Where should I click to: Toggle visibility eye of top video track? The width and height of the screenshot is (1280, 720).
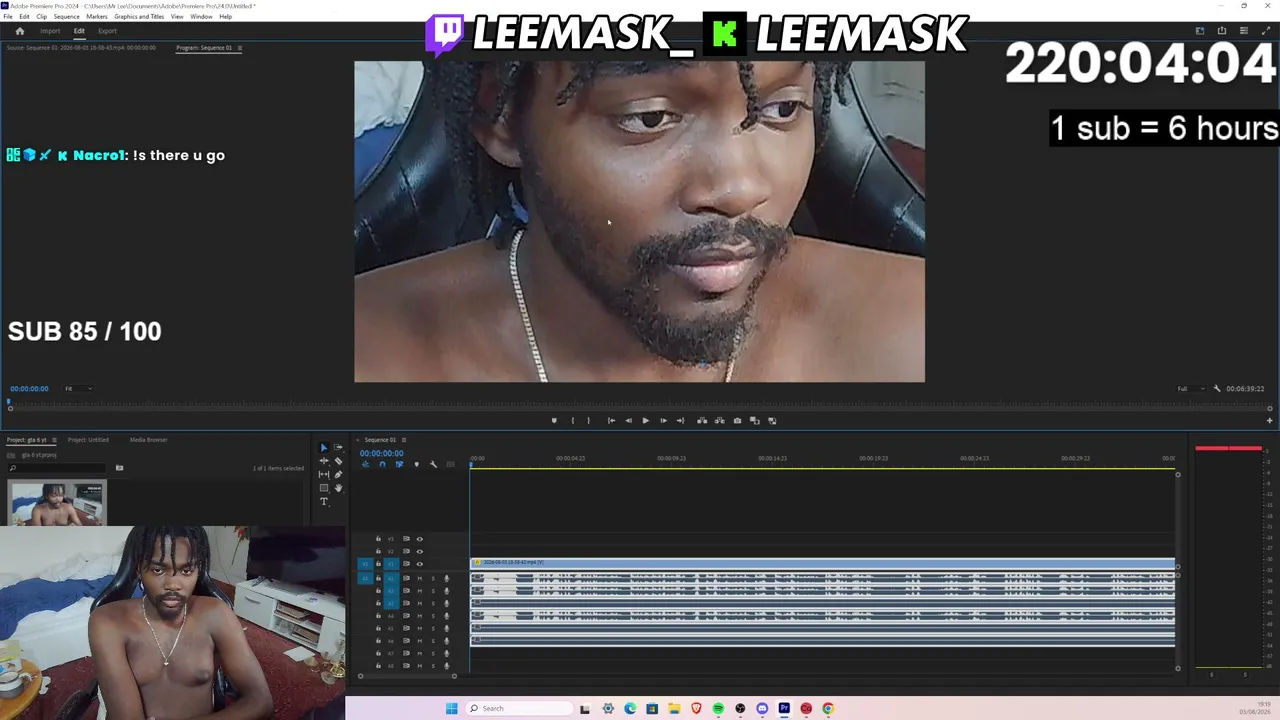point(419,539)
